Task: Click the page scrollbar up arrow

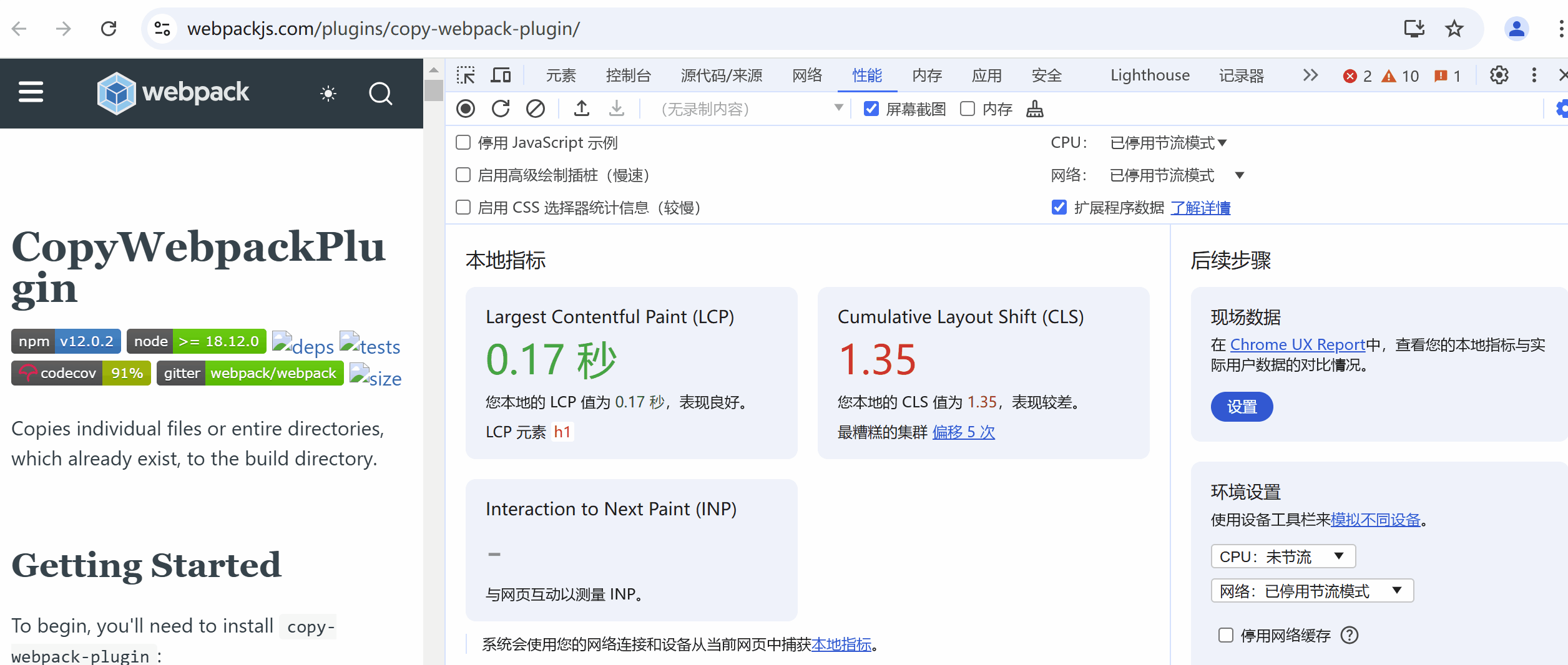Action: 434,70
